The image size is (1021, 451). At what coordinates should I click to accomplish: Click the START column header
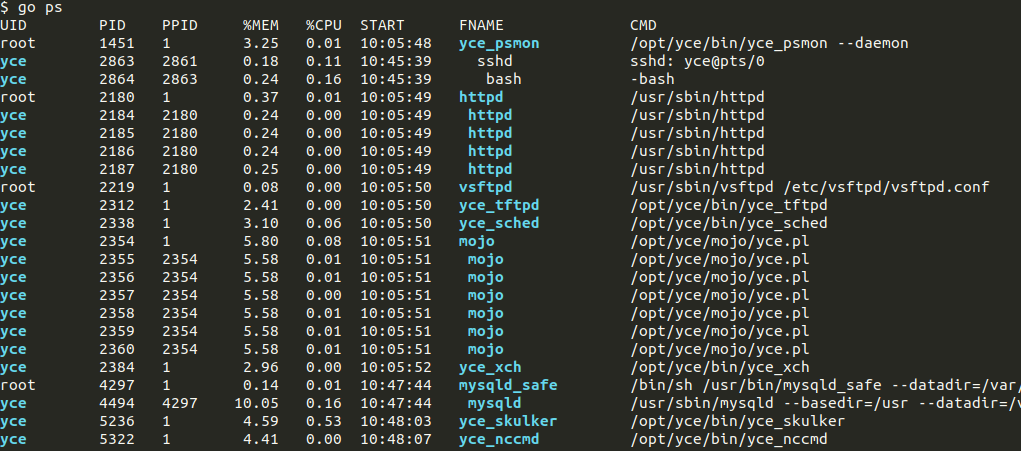pyautogui.click(x=383, y=25)
